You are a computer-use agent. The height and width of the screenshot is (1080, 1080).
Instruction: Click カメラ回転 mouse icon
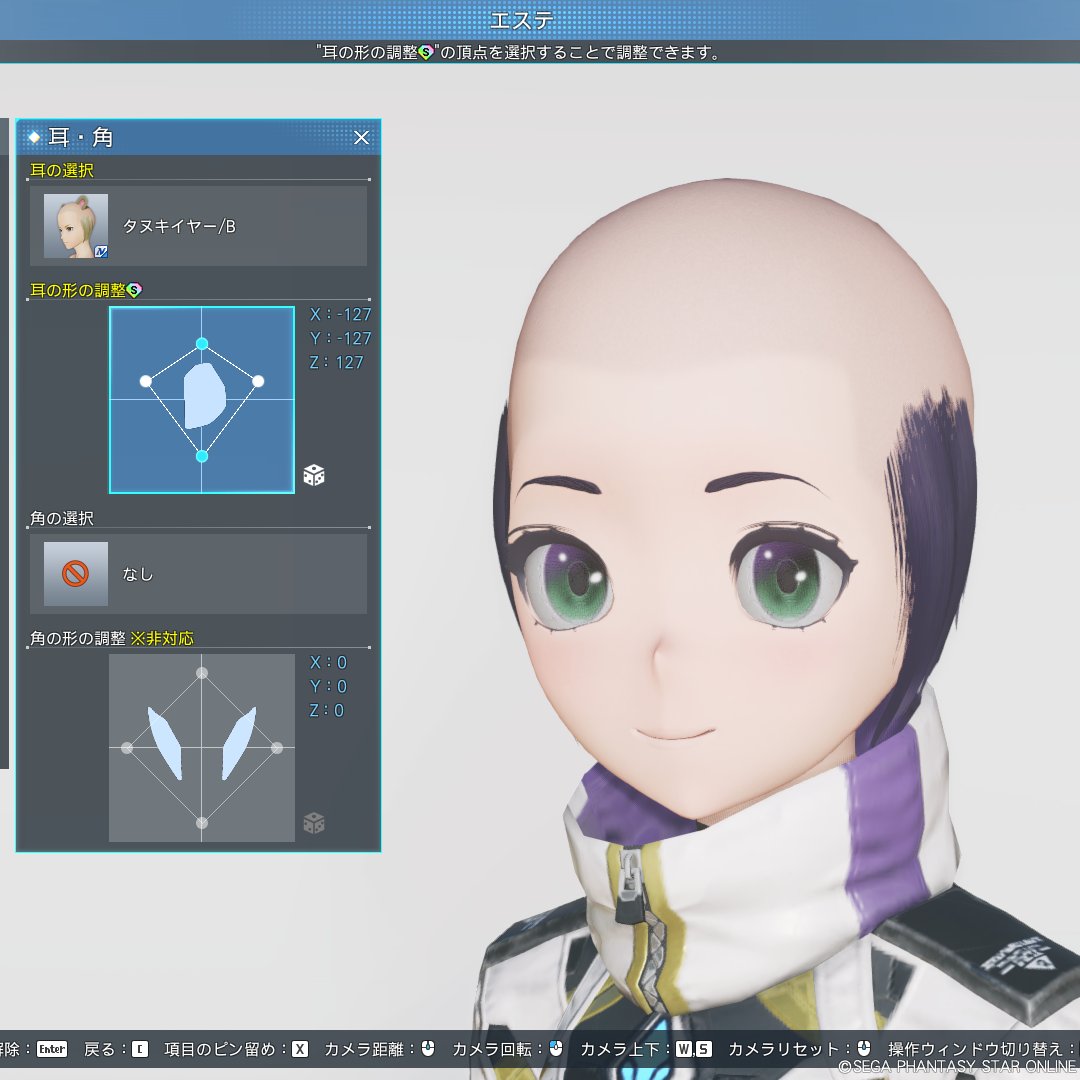556,1048
